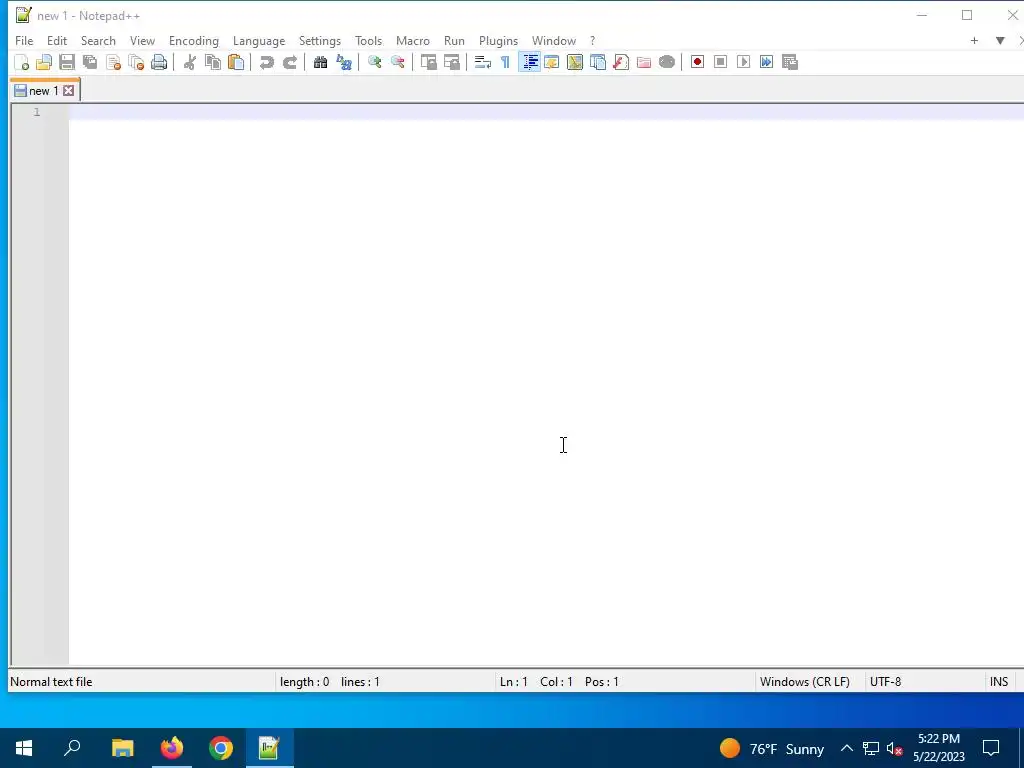Open the Define your language icon
This screenshot has width=1024, height=768.
tap(552, 62)
